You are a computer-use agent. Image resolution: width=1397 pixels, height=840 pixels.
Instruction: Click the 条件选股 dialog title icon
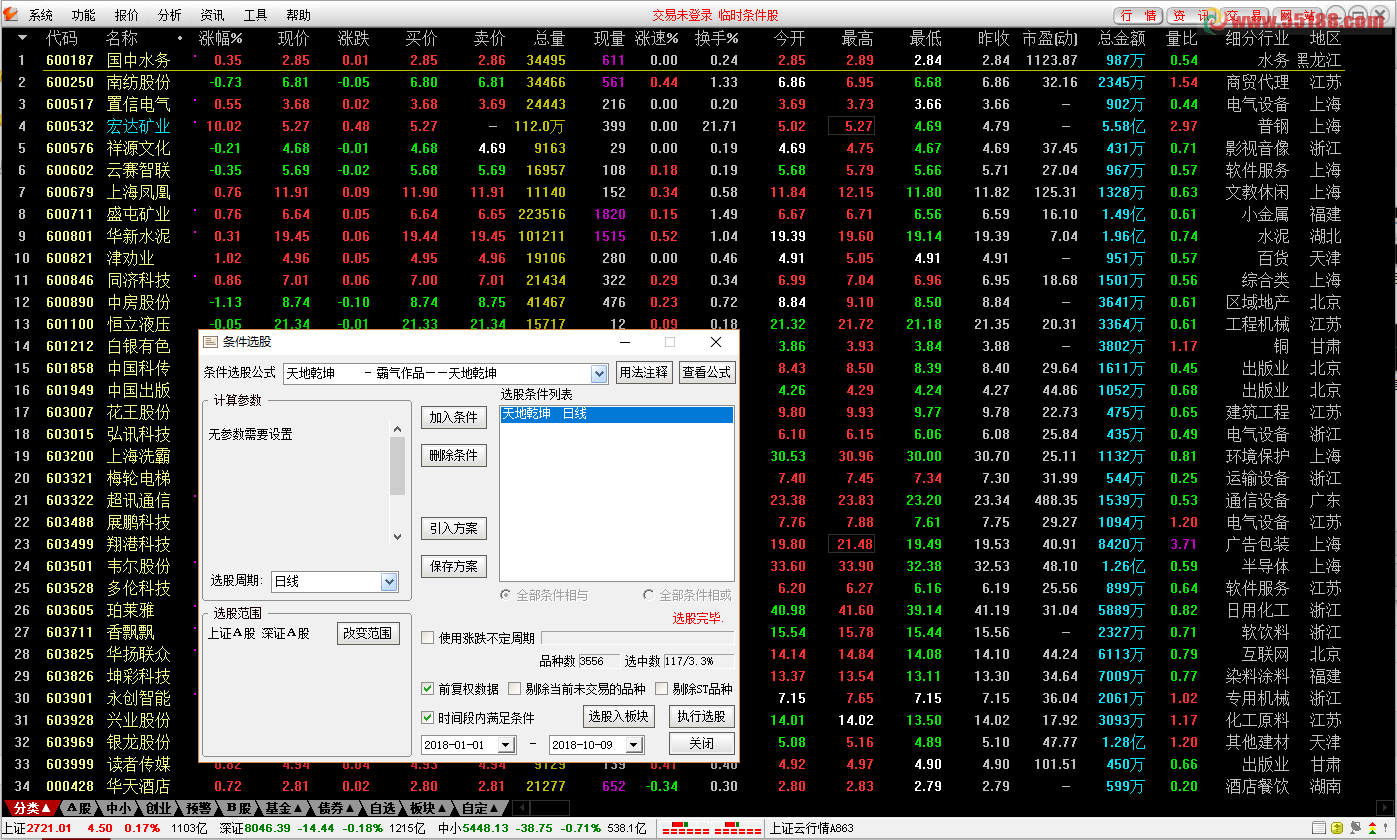tap(210, 342)
